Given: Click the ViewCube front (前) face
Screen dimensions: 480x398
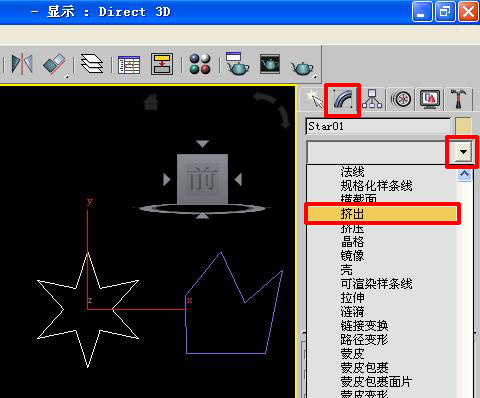Looking at the screenshot, I should coord(202,179).
